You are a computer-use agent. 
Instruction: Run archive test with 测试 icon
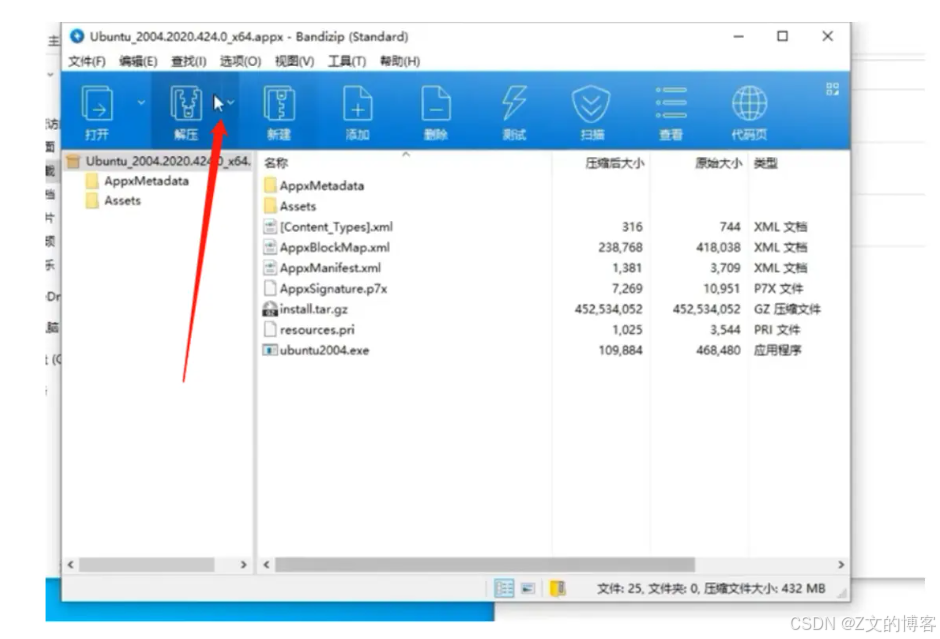pos(514,113)
